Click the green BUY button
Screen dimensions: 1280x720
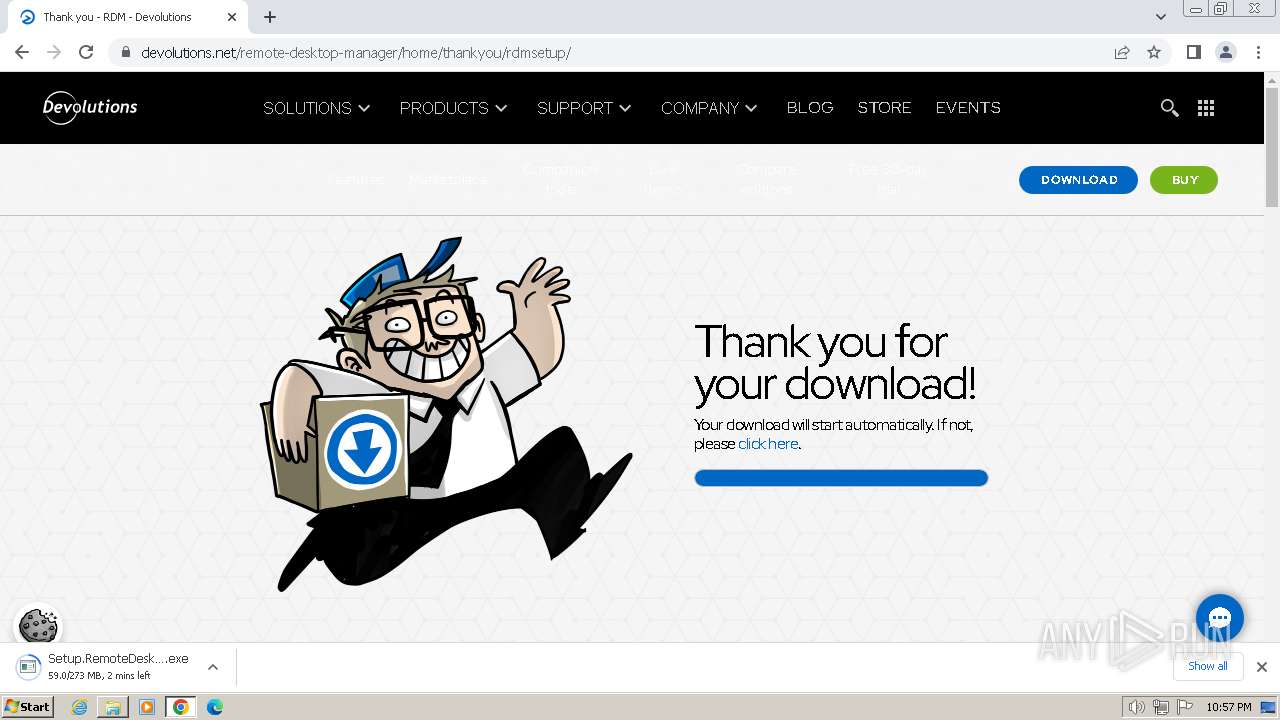pos(1184,180)
